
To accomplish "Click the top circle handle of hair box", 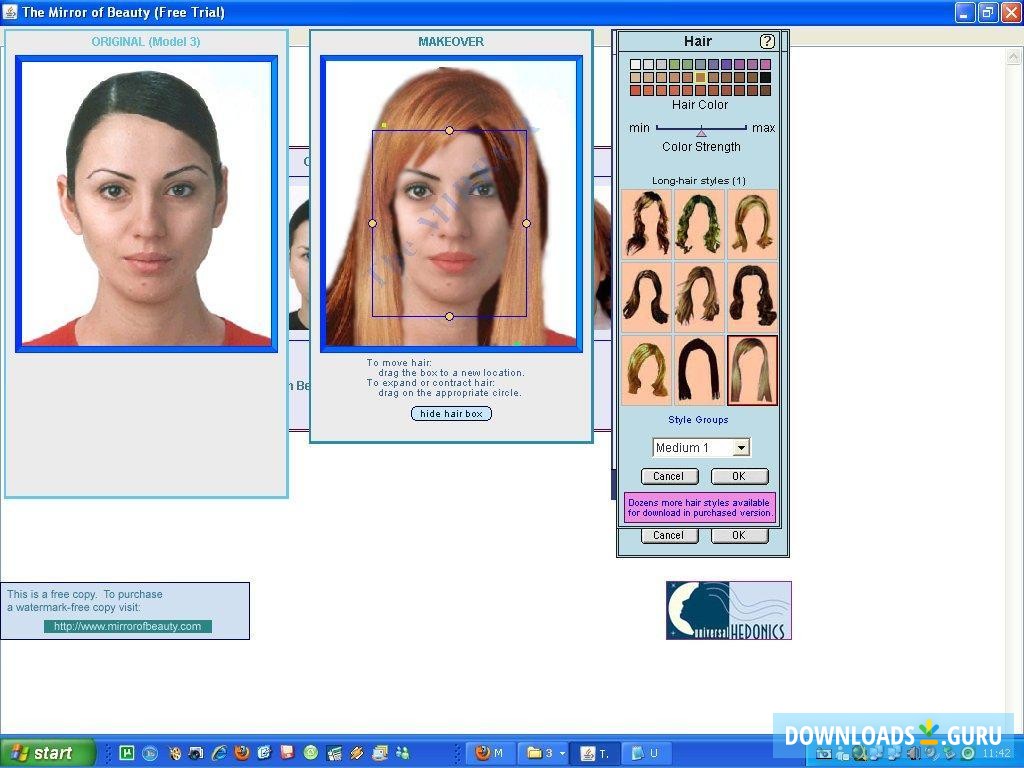I will 449,131.
